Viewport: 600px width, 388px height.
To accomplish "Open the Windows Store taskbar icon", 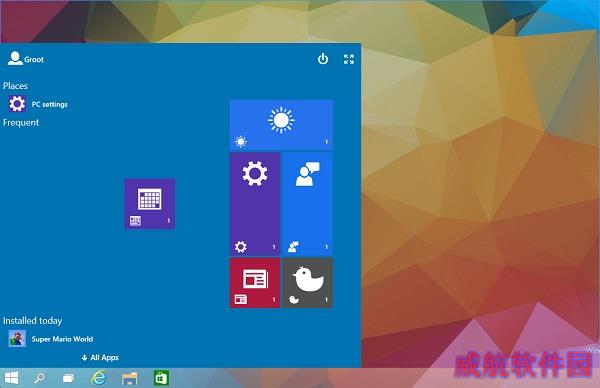I will [x=161, y=378].
